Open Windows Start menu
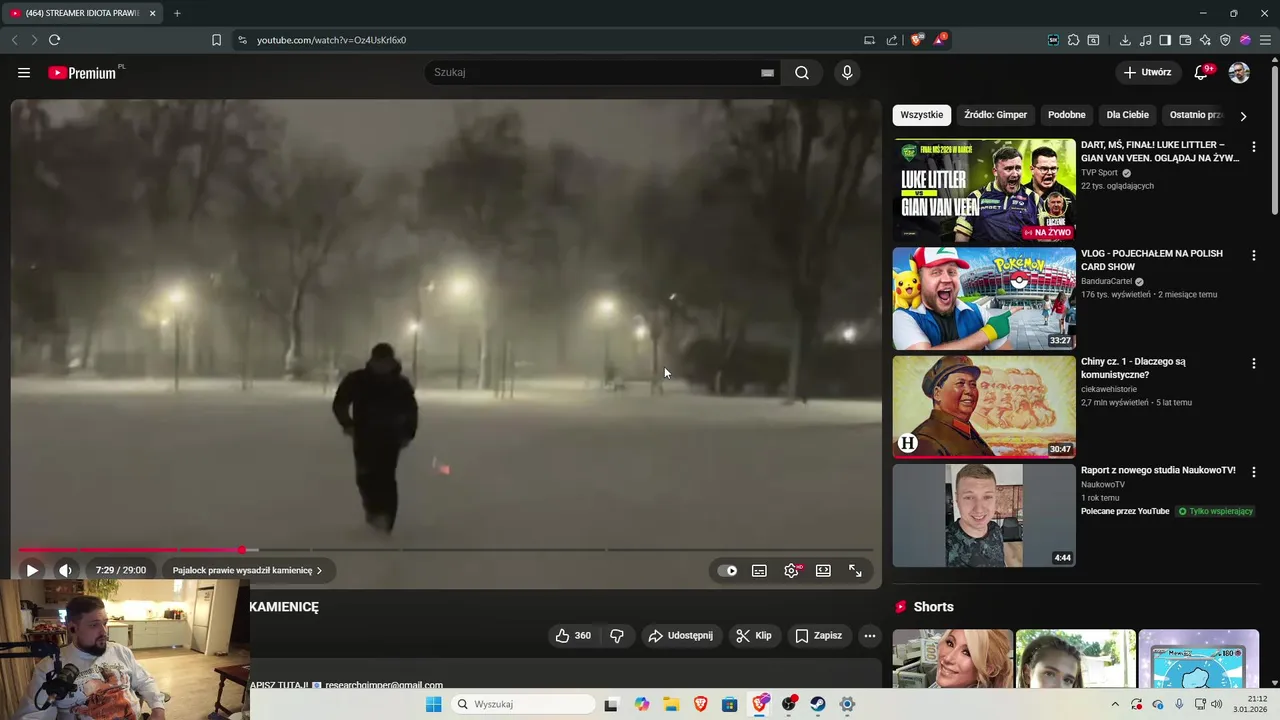1280x720 pixels. (433, 704)
